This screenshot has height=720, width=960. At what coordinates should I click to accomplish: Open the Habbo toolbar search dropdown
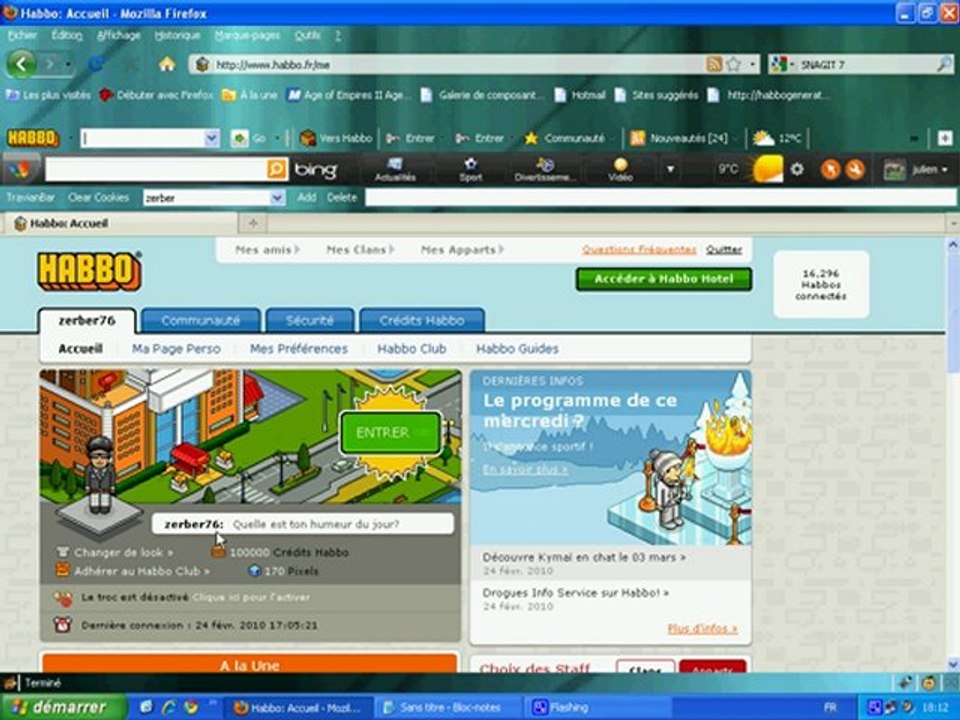212,138
